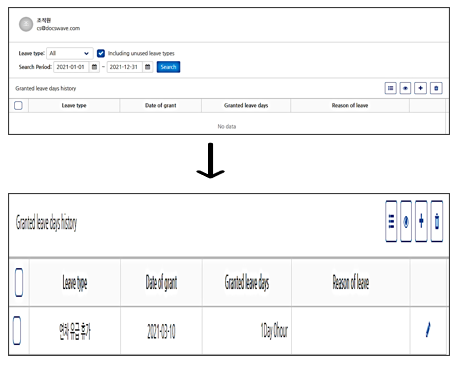Click Granted leave days history title in bottom panel
The height and width of the screenshot is (372, 459).
[46, 222]
